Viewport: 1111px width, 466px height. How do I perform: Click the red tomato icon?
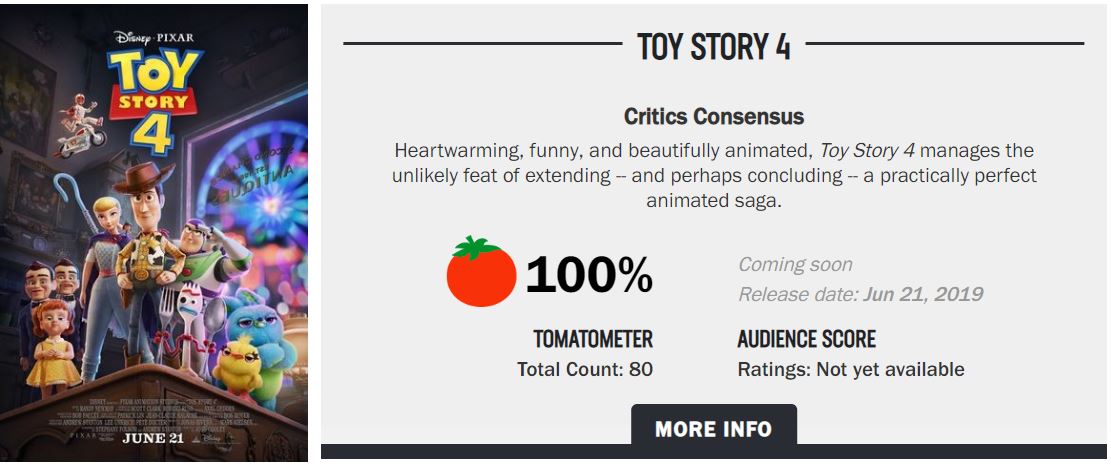(x=481, y=271)
